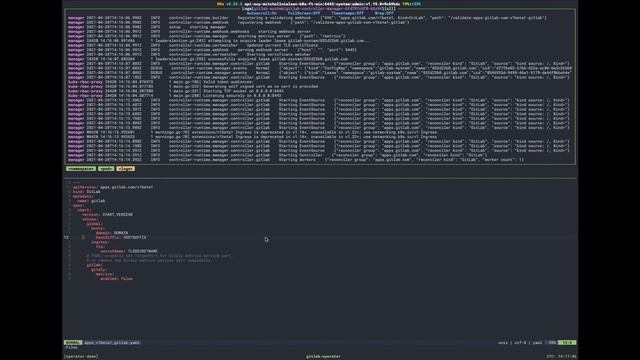
Task: Toggle the Wrap:Off log indicator
Action: (x=384, y=13)
